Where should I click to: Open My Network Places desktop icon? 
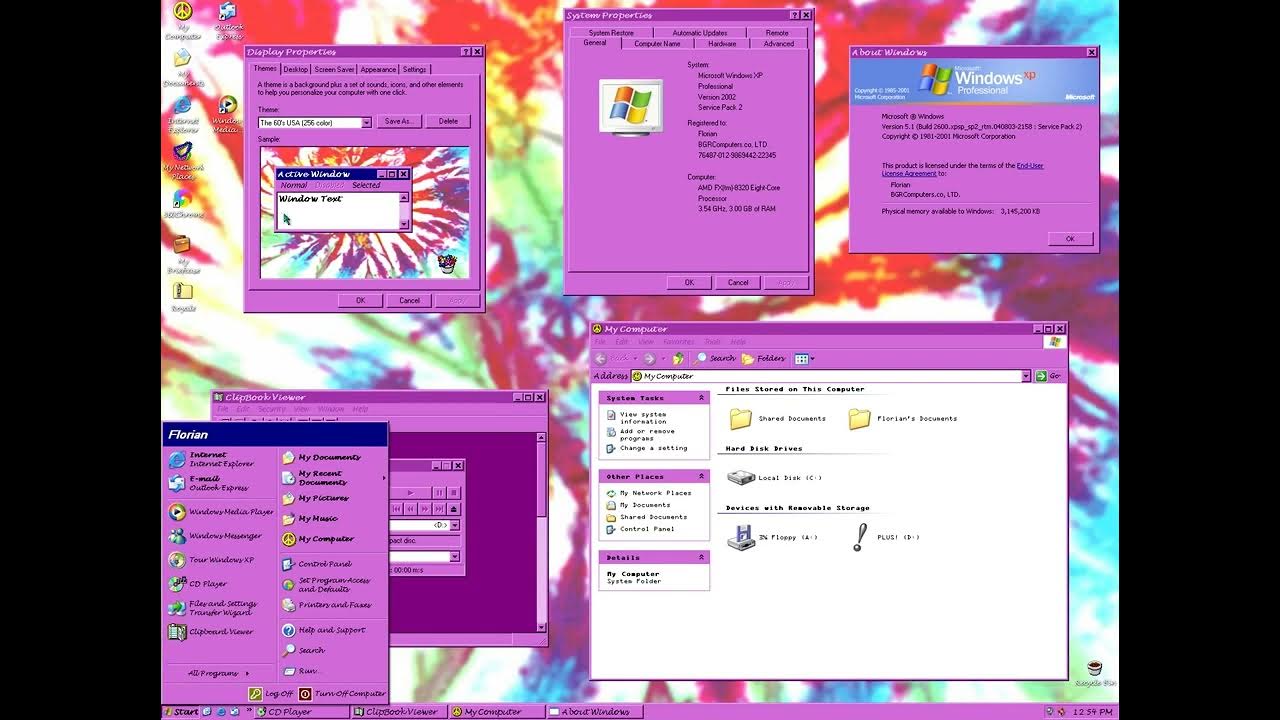click(182, 160)
